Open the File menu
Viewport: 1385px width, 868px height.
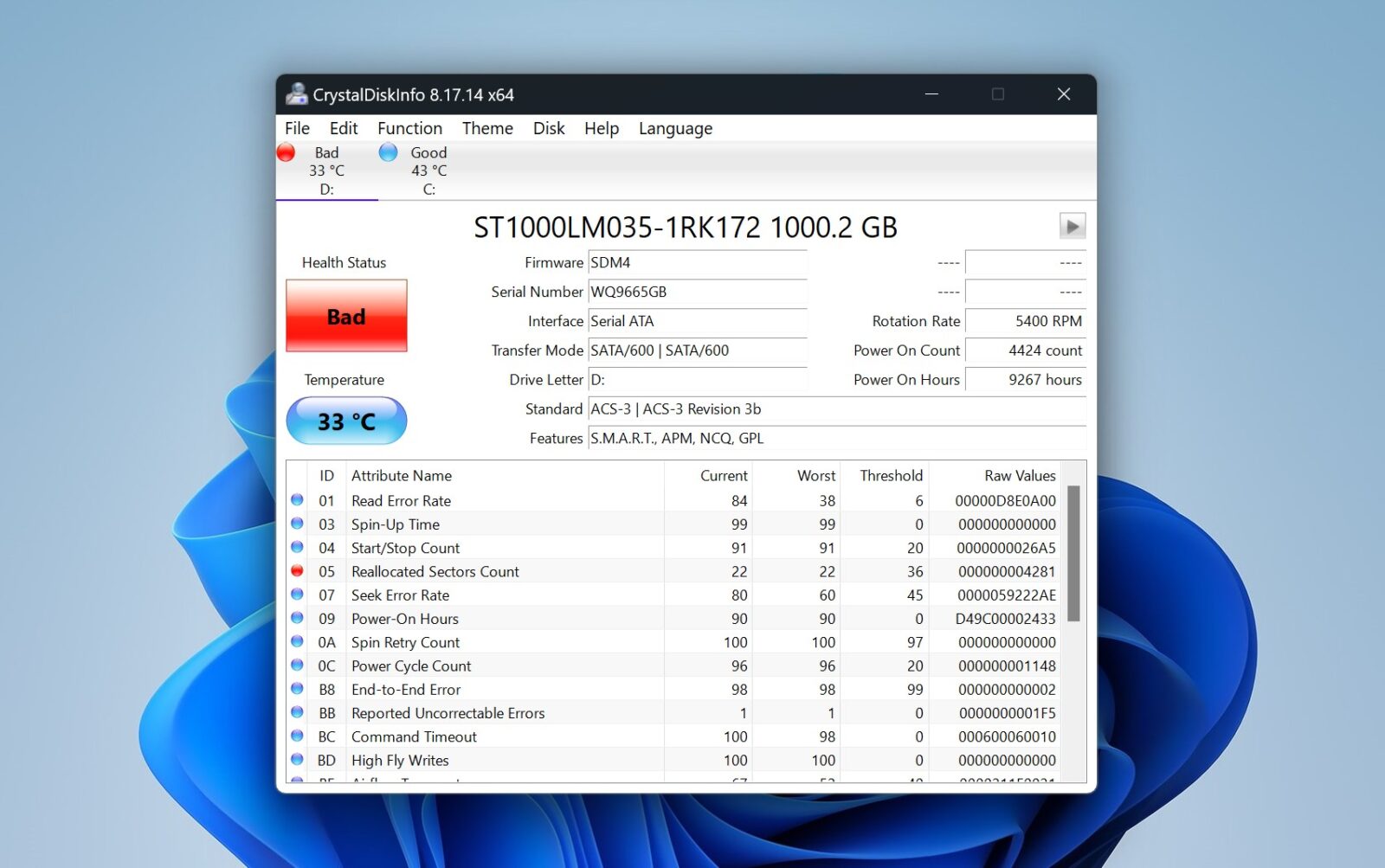point(297,128)
